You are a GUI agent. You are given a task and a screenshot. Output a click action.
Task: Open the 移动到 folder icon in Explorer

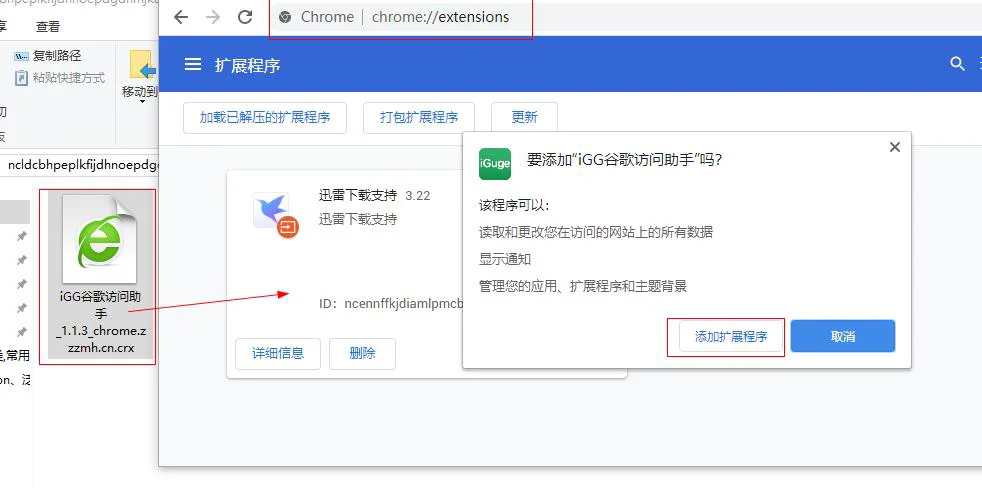click(x=142, y=65)
